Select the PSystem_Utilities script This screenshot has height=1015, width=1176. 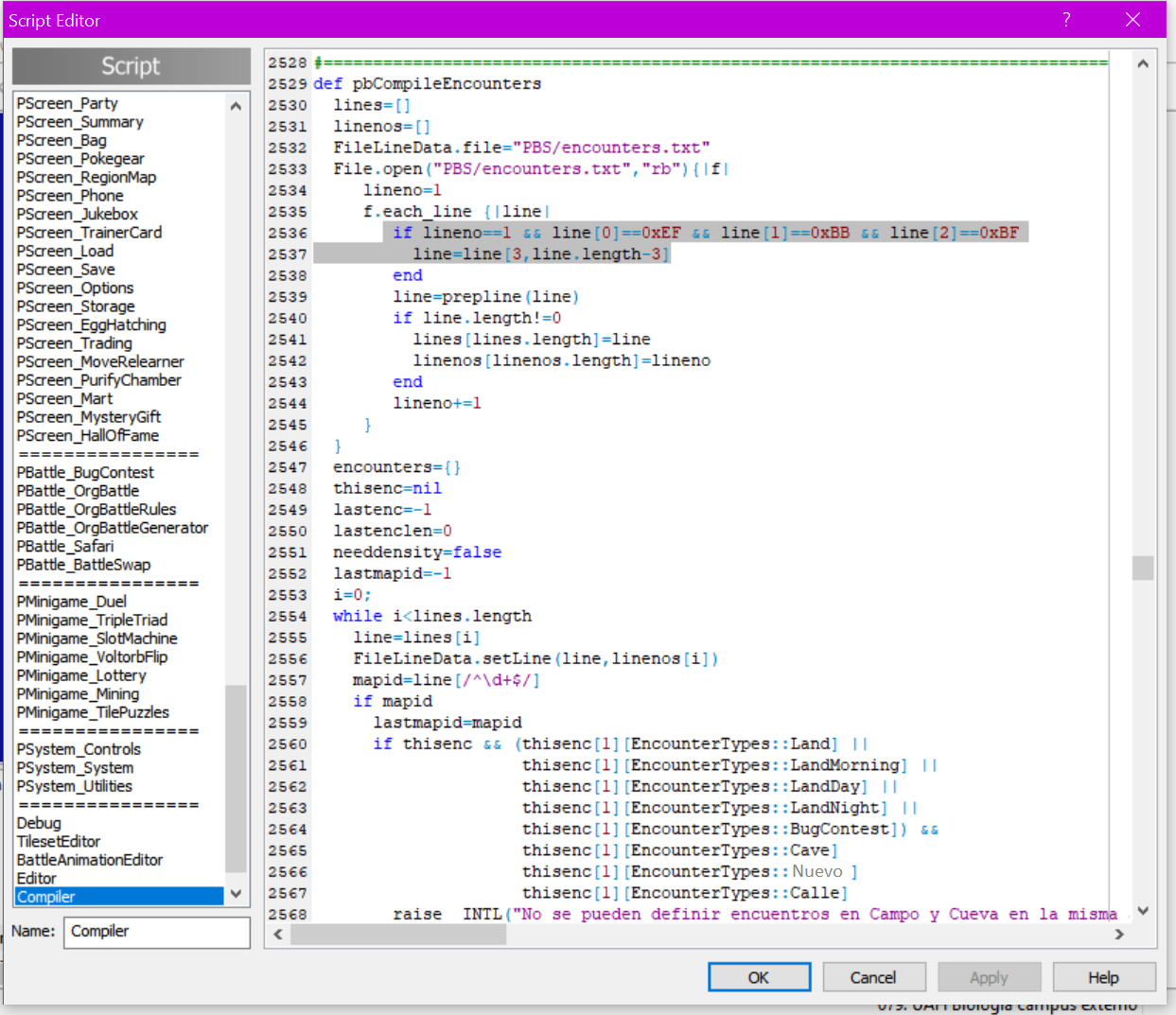[x=75, y=786]
